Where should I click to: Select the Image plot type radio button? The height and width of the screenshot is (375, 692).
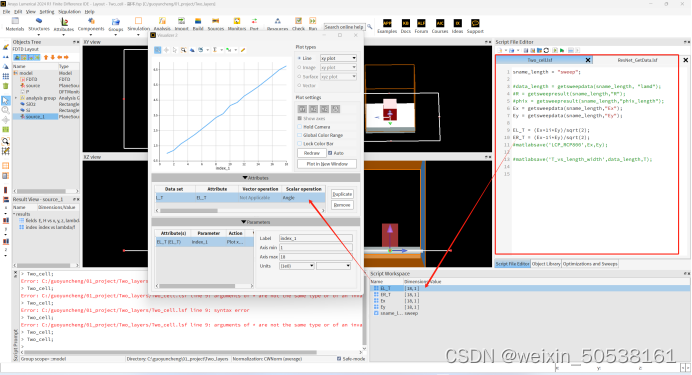pyautogui.click(x=300, y=68)
